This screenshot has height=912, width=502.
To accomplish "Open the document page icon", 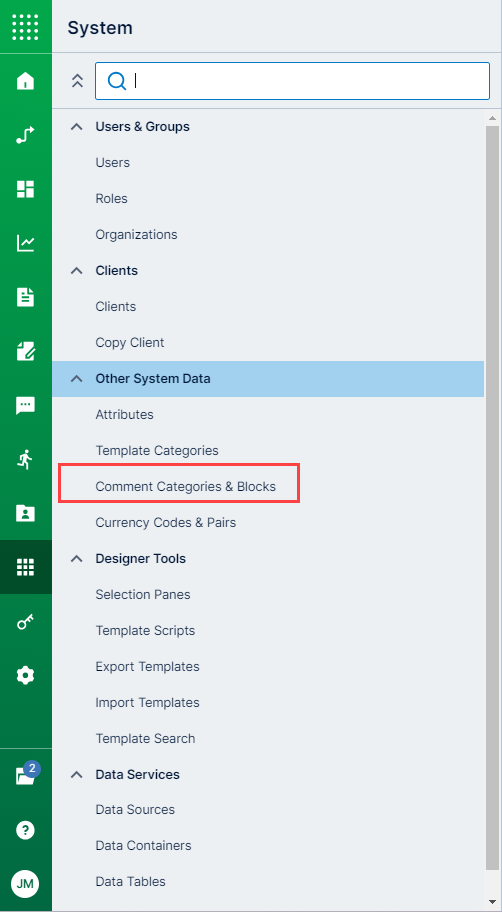I will 25,297.
